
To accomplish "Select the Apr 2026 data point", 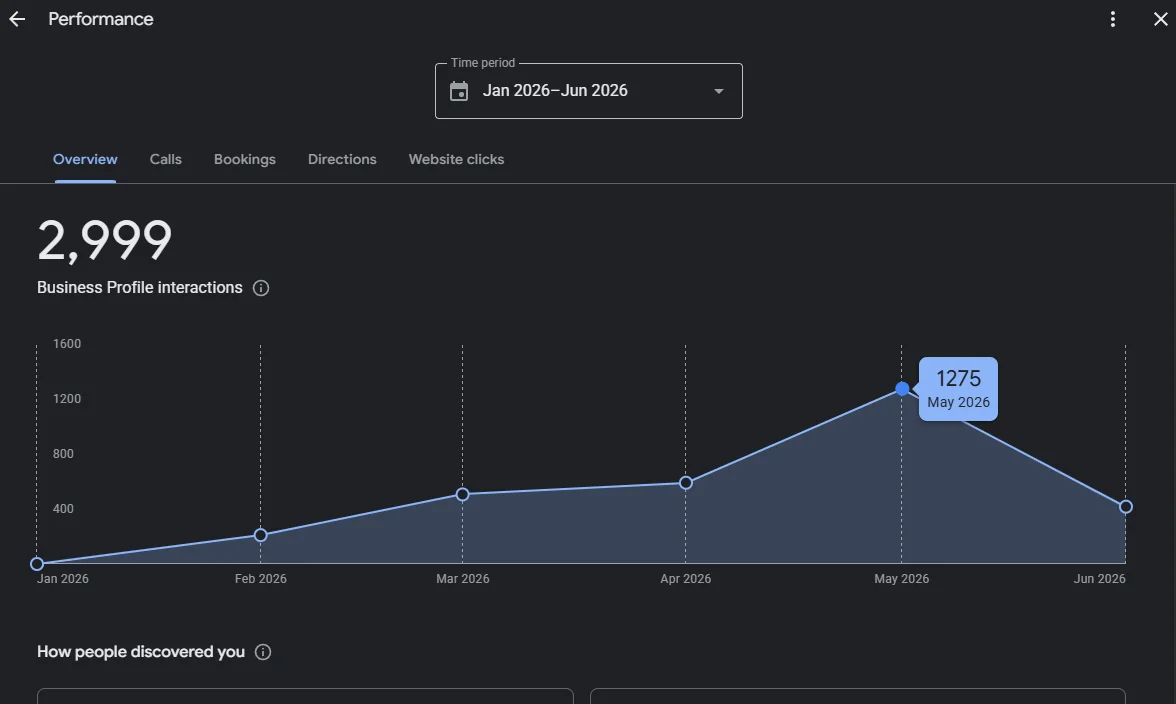I will tap(686, 484).
